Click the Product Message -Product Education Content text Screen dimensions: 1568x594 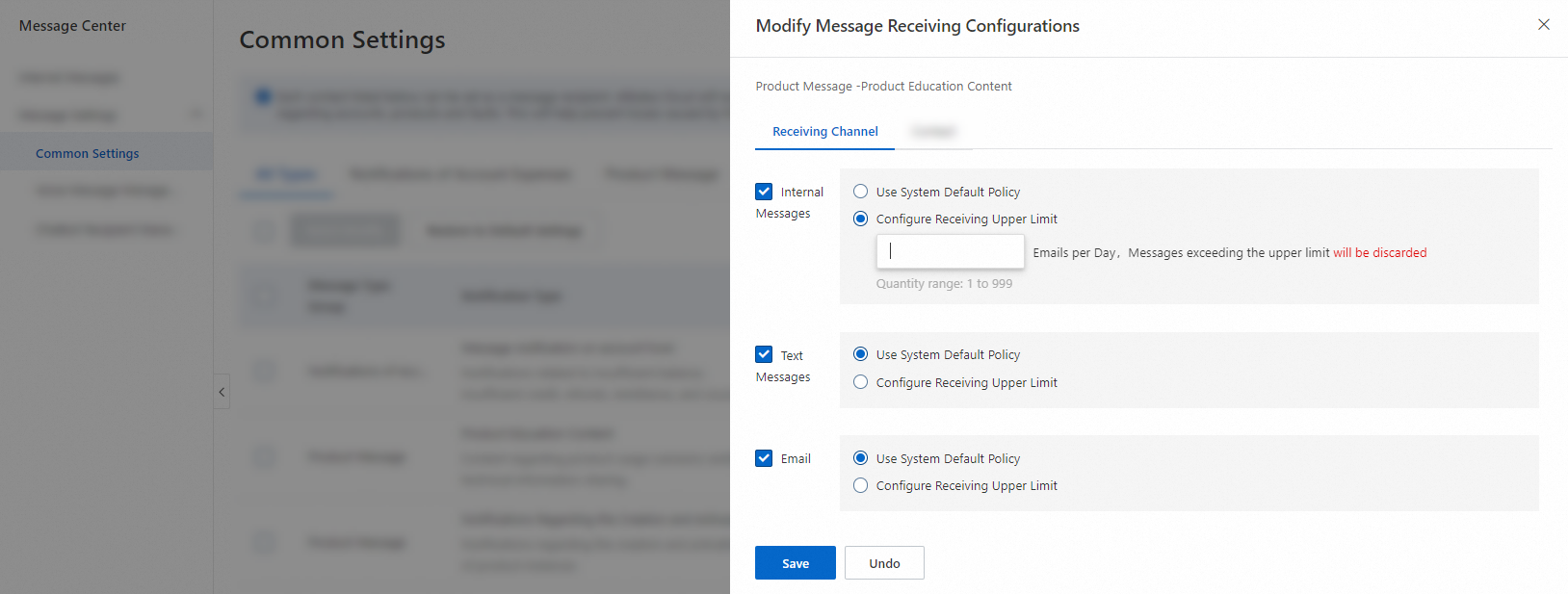point(883,87)
